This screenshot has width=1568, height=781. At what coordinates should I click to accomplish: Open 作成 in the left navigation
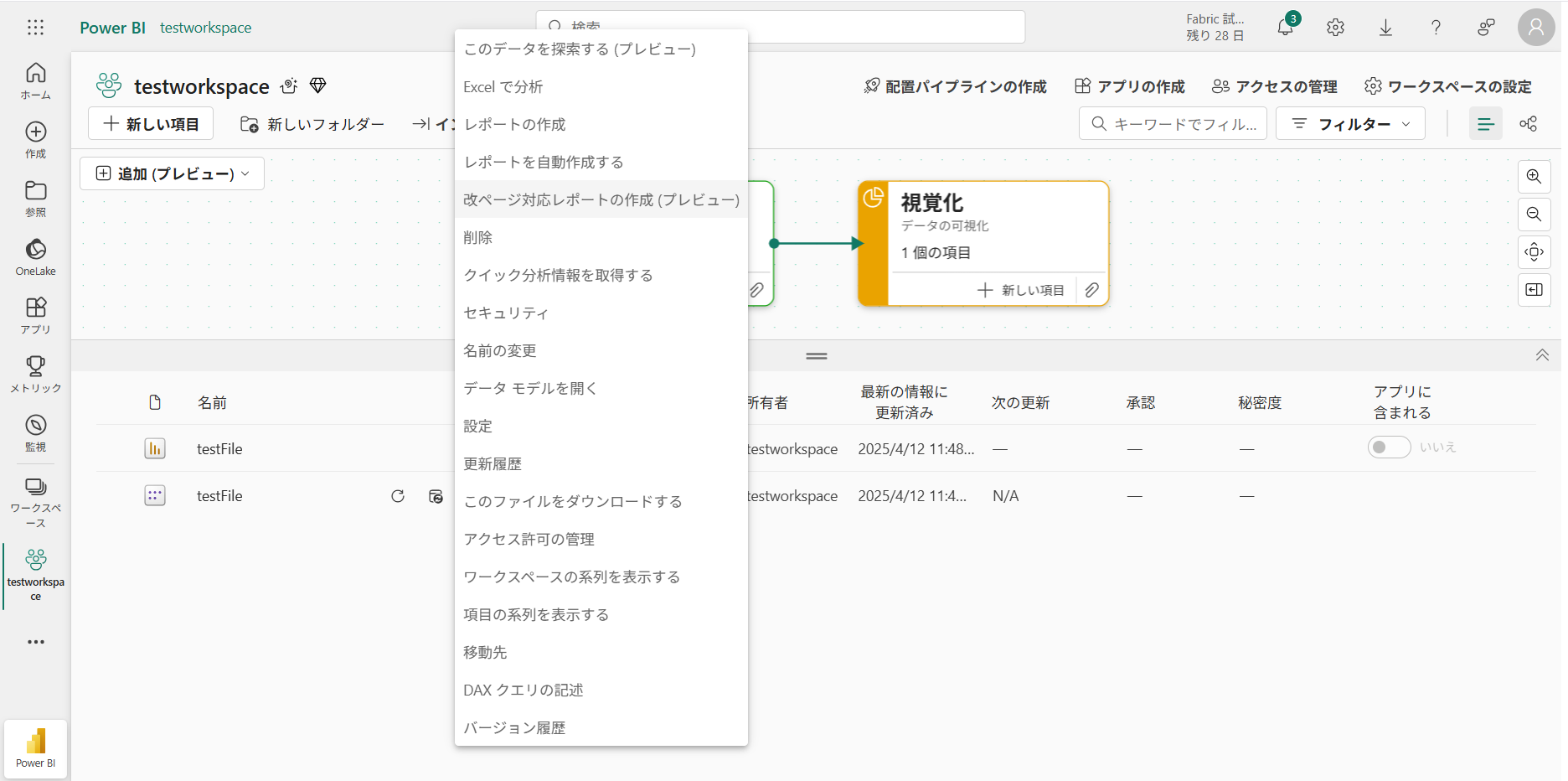35,140
